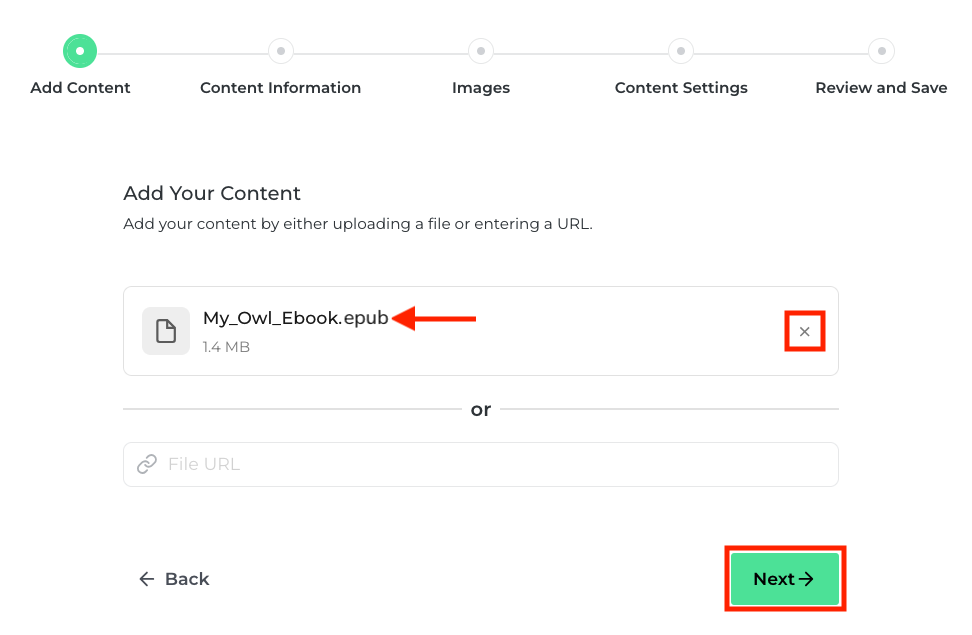The image size is (972, 635).
Task: Click the chain link icon in URL field
Action: coord(147,464)
